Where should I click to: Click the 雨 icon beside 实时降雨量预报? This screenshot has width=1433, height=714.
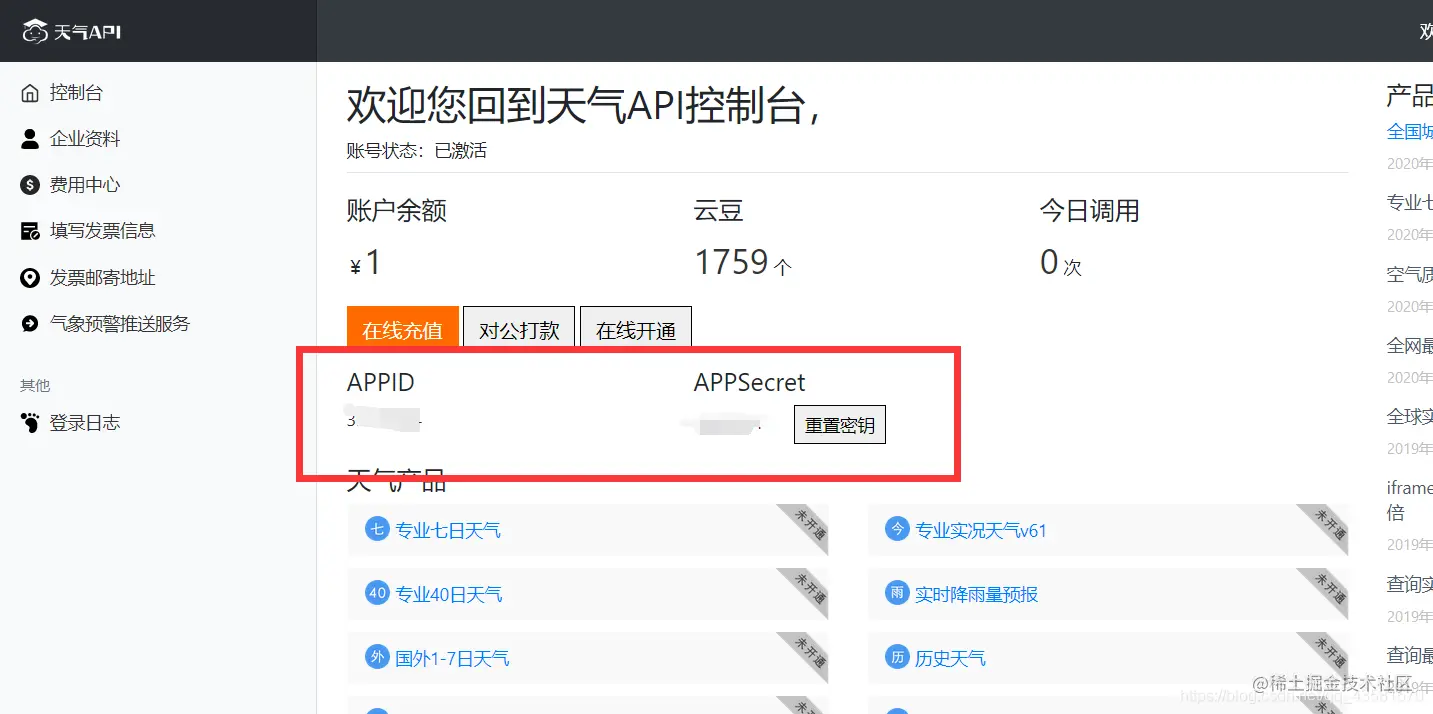(x=896, y=594)
